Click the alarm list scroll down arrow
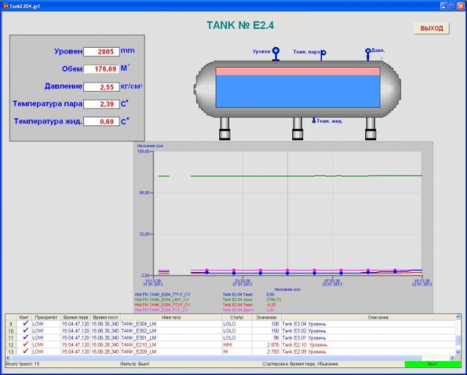Viewport: 467px width, 375px height. click(x=458, y=352)
